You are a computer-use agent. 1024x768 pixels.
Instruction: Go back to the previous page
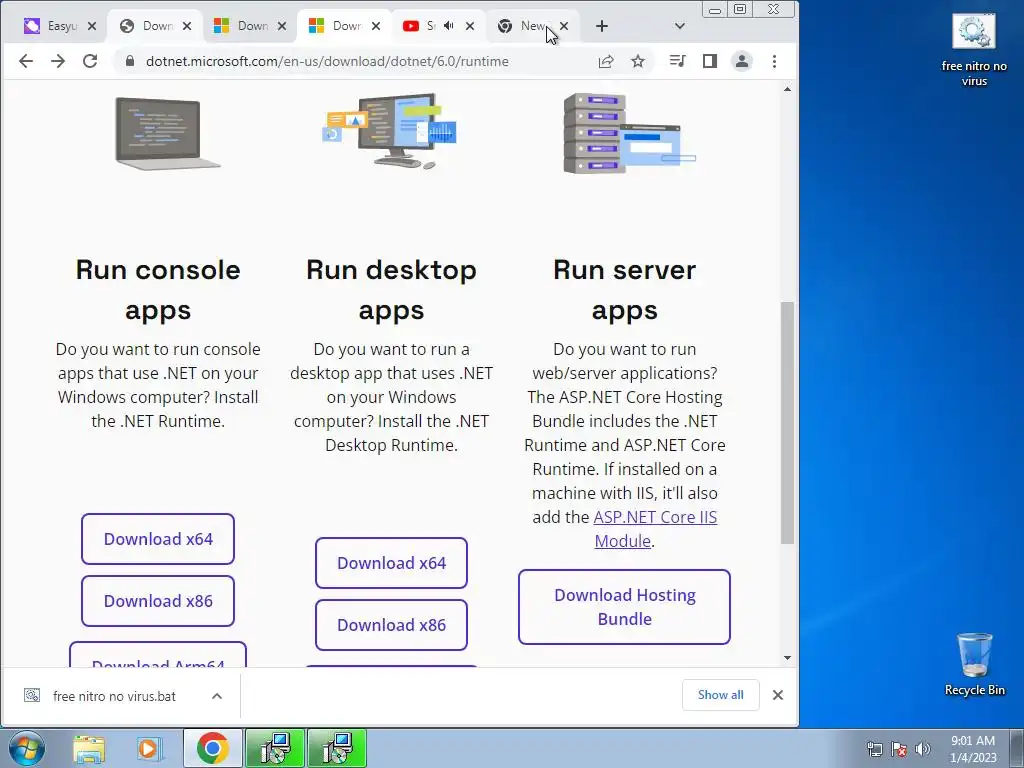tap(26, 61)
